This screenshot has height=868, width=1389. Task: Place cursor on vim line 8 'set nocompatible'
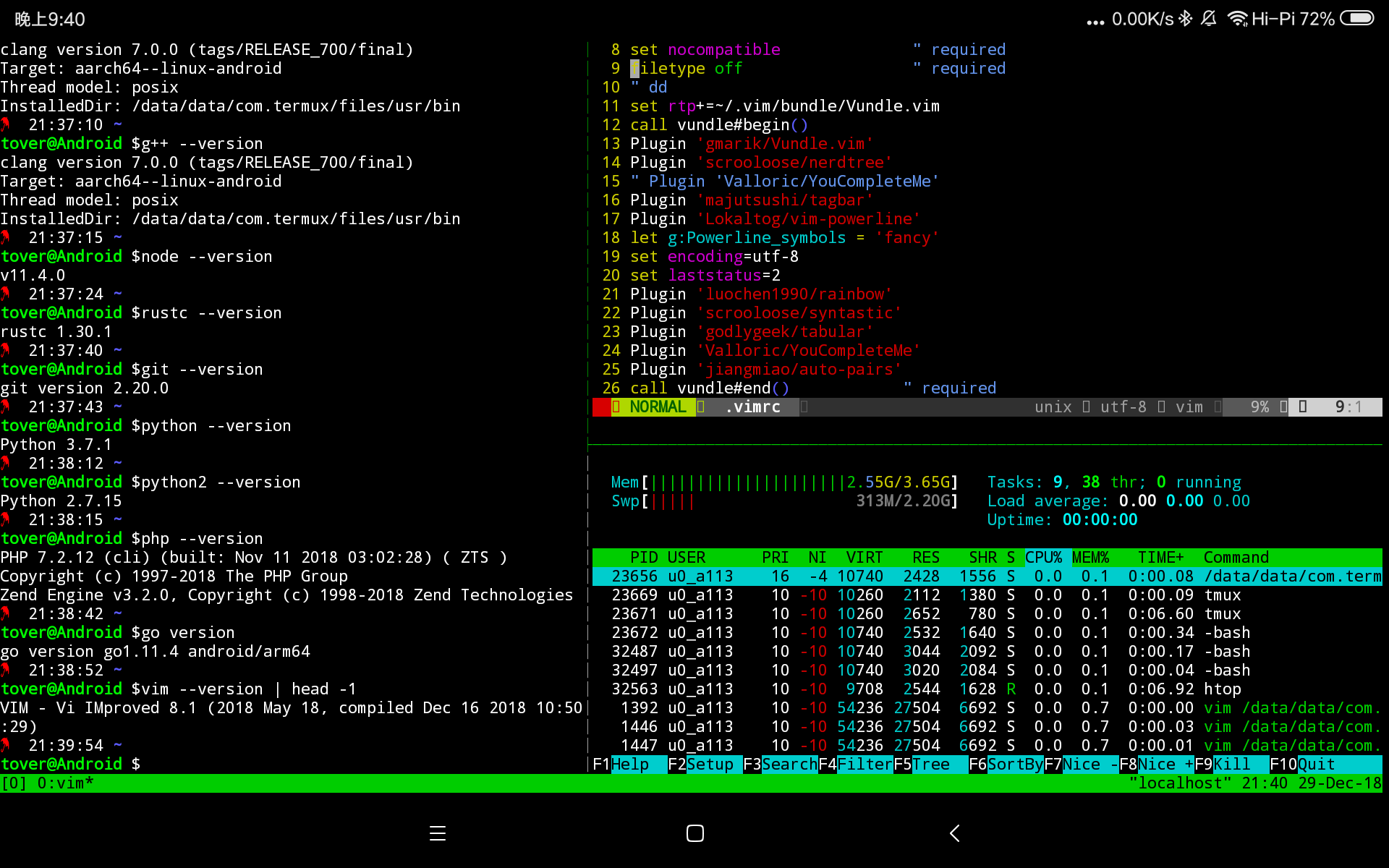coord(705,49)
